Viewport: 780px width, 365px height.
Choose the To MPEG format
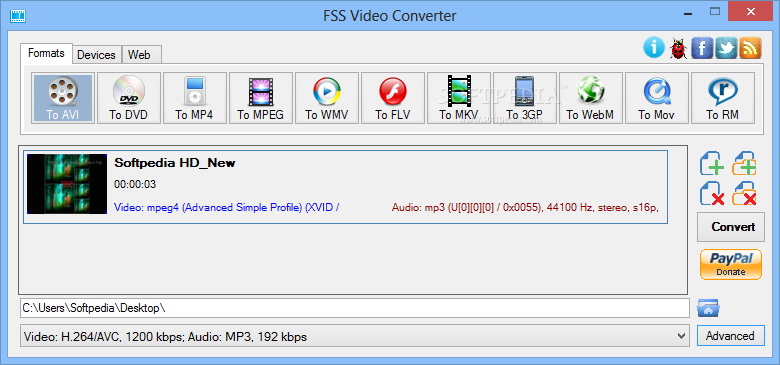click(x=261, y=98)
